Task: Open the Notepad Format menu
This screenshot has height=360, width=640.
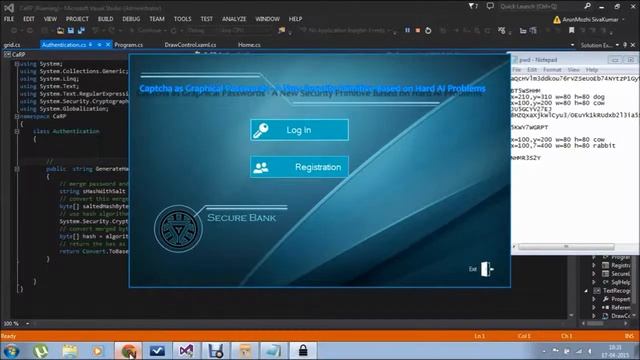Action: coord(552,70)
